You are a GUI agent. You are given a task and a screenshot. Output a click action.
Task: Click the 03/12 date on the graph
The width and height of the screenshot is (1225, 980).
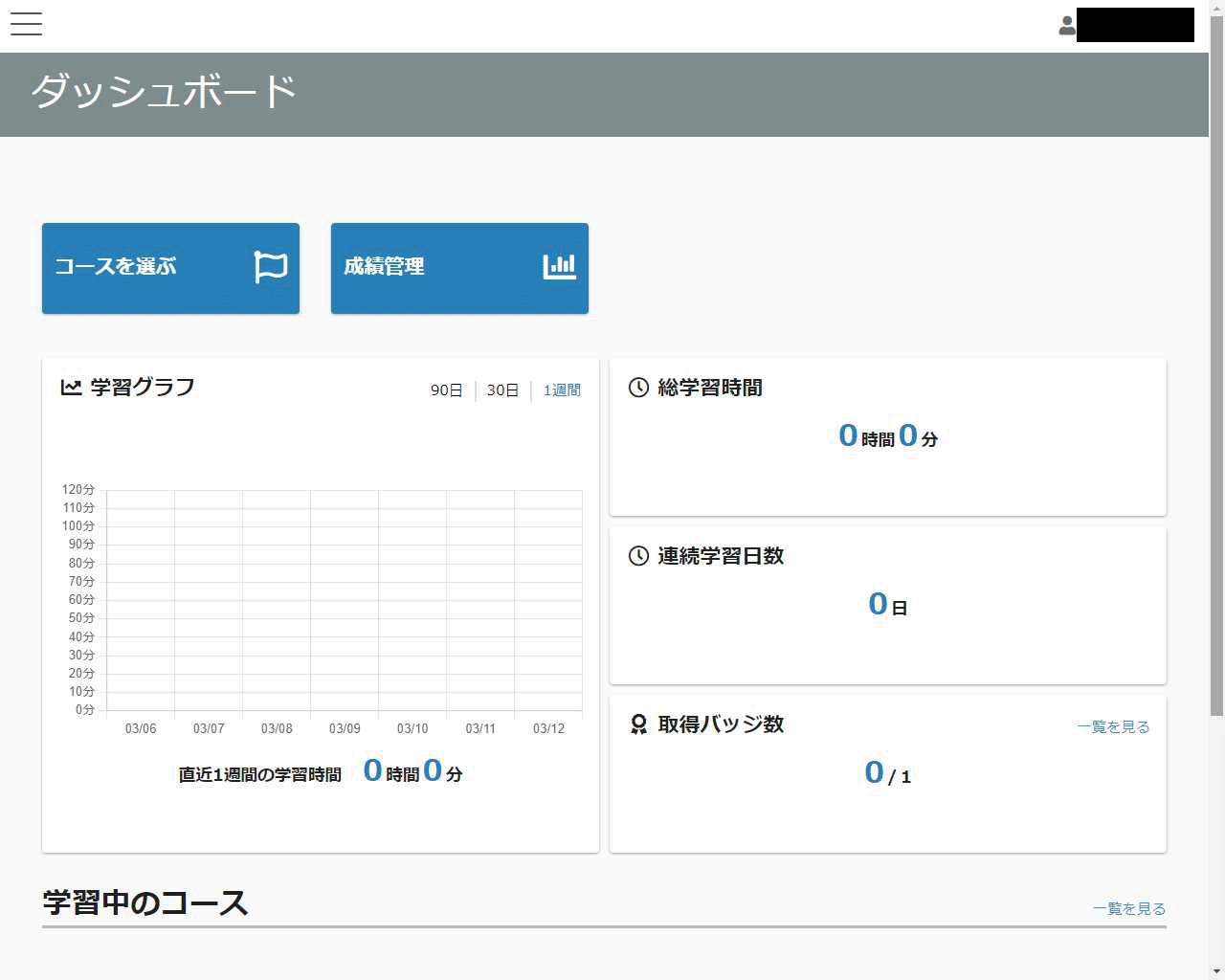click(548, 729)
